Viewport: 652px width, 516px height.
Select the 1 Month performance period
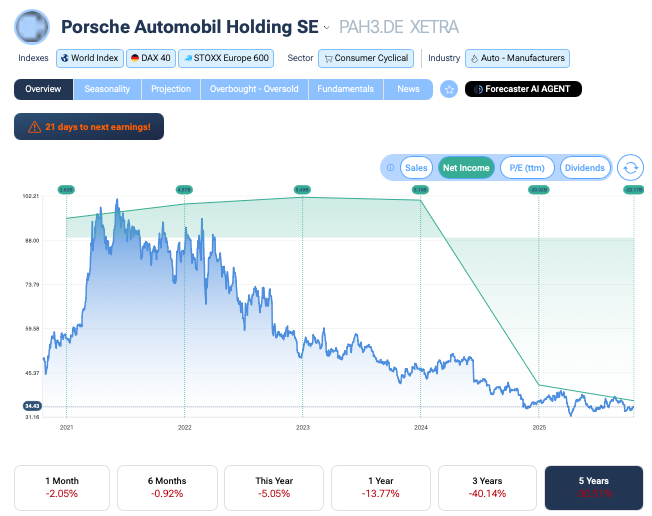click(x=60, y=487)
